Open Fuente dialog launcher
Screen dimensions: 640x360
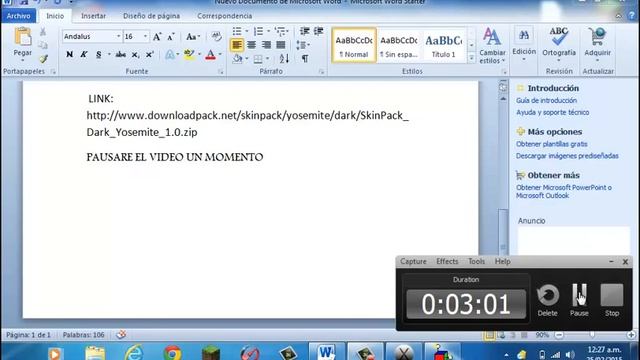point(220,72)
